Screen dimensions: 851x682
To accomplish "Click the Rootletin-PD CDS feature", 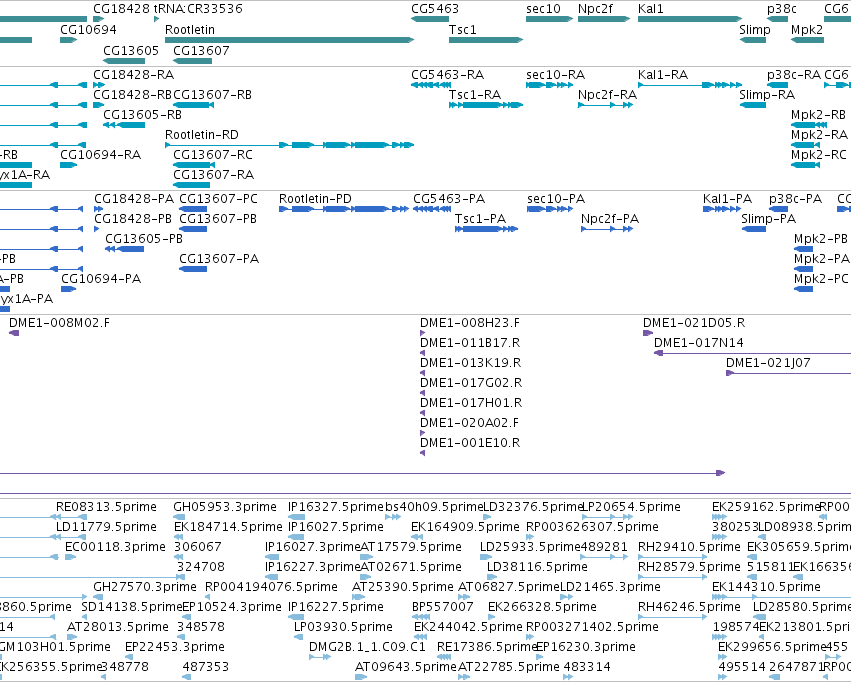I will (x=344, y=209).
